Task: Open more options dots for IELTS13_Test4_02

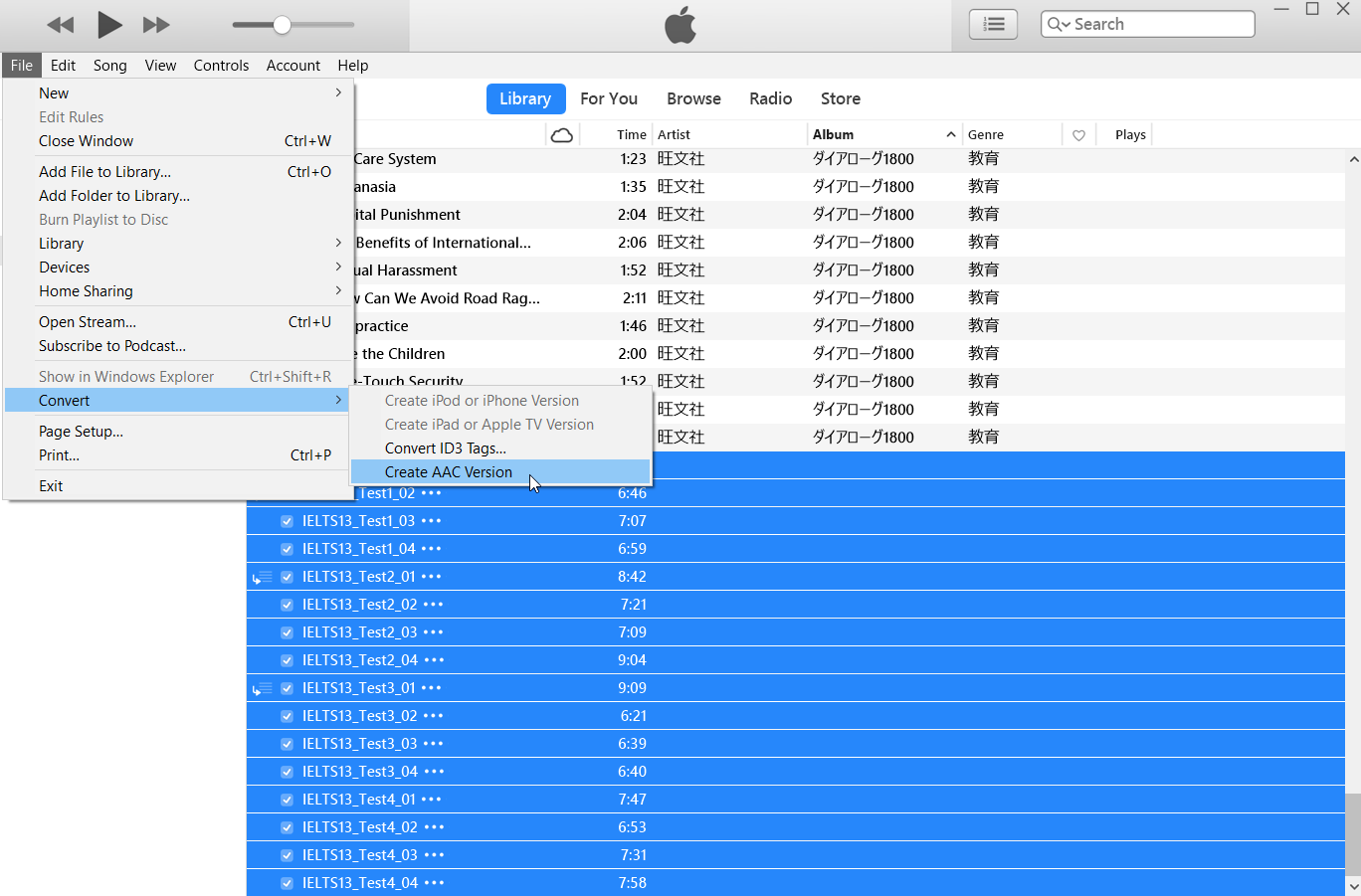Action: point(434,827)
